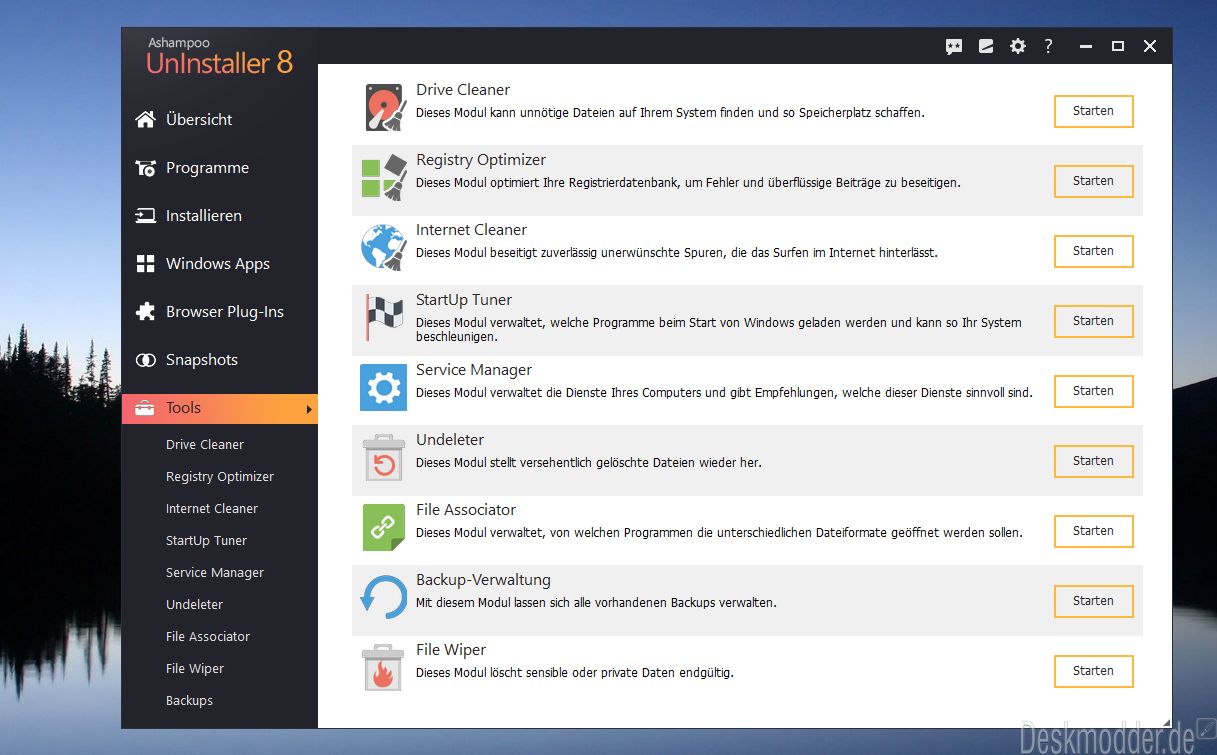Viewport: 1217px width, 755px height.
Task: Launch StartUp Tuner with its Starten button
Action: [x=1093, y=321]
